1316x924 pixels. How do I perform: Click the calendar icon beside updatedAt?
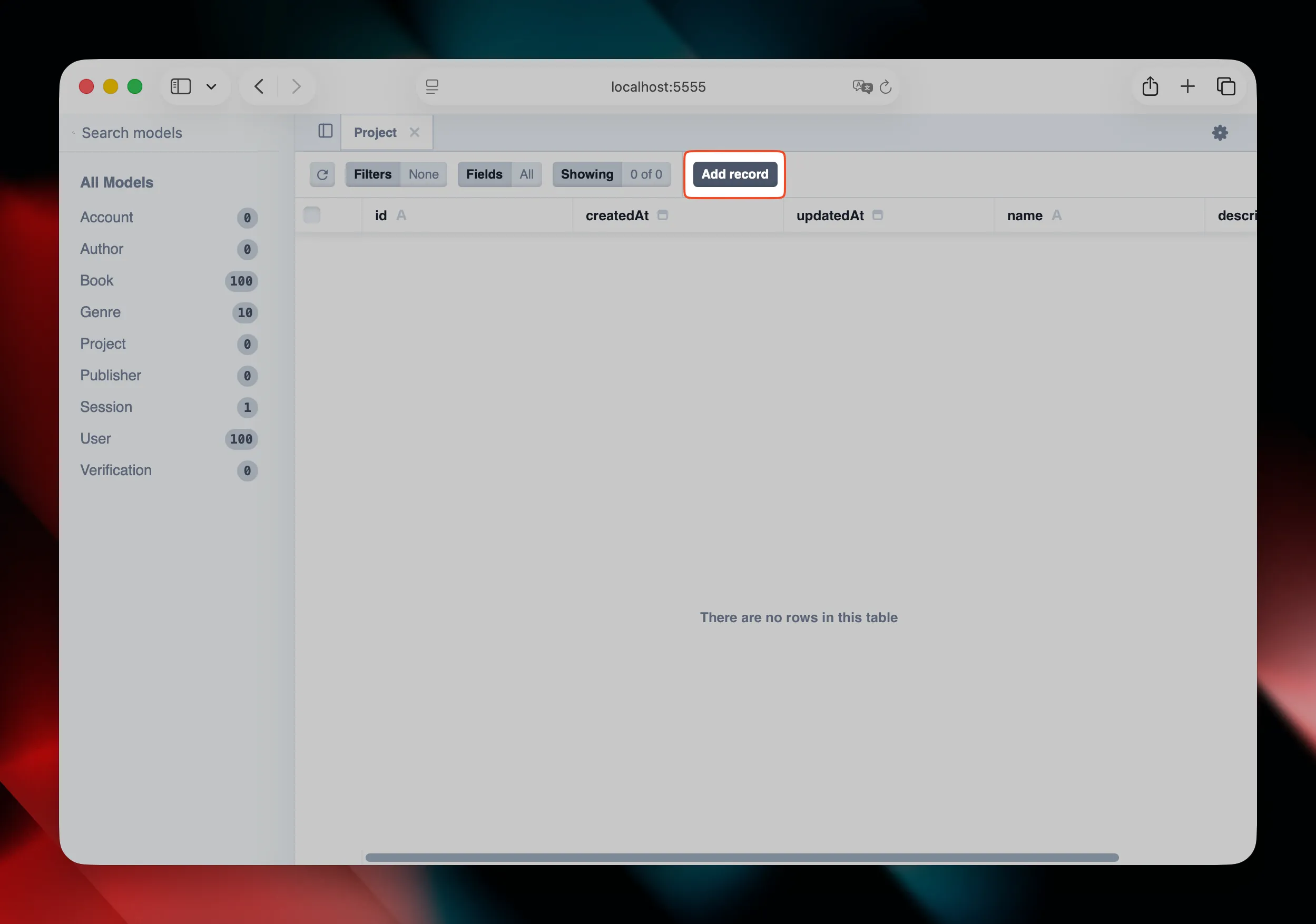point(878,215)
